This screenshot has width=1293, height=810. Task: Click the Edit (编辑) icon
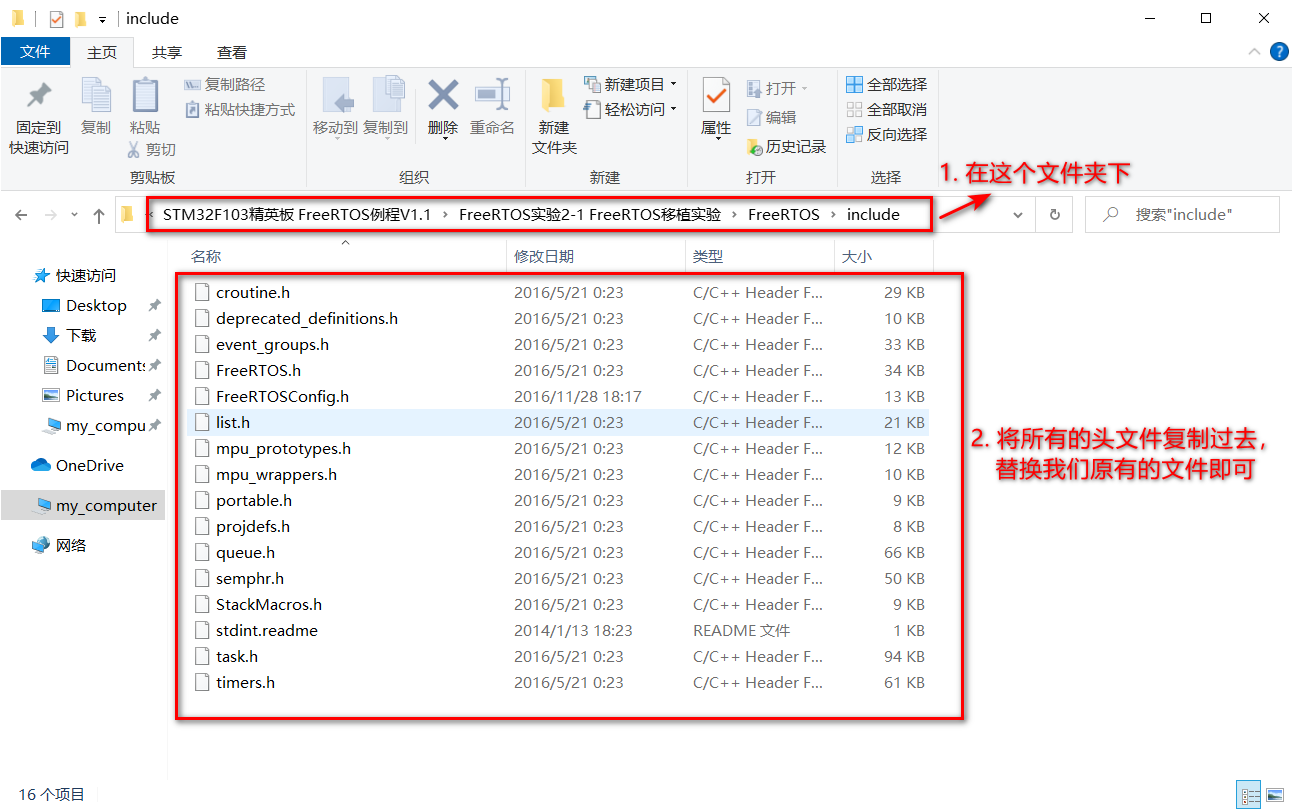[x=755, y=117]
